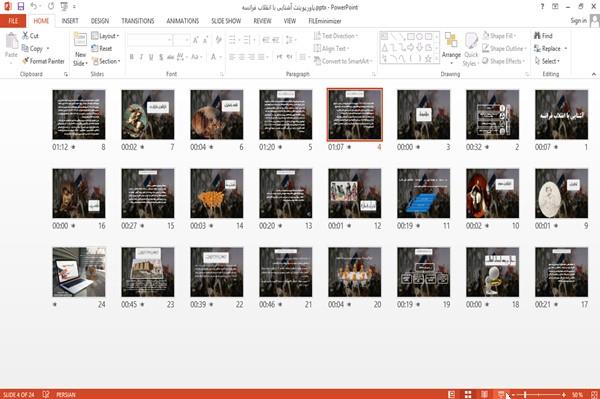Viewport: 600px width, 399px height.
Task: Select slide 24 laptop thumbnail
Action: pos(79,272)
